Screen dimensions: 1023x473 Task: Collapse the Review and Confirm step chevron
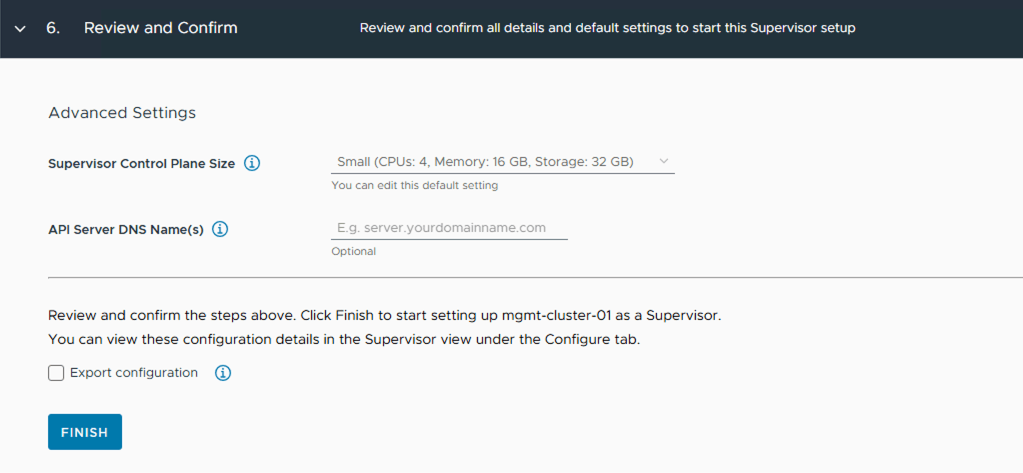click(20, 28)
